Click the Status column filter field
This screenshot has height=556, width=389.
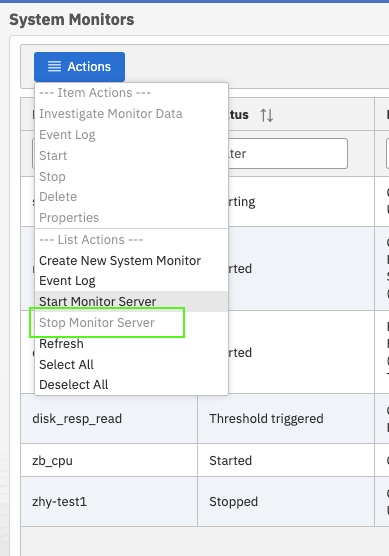[288, 154]
